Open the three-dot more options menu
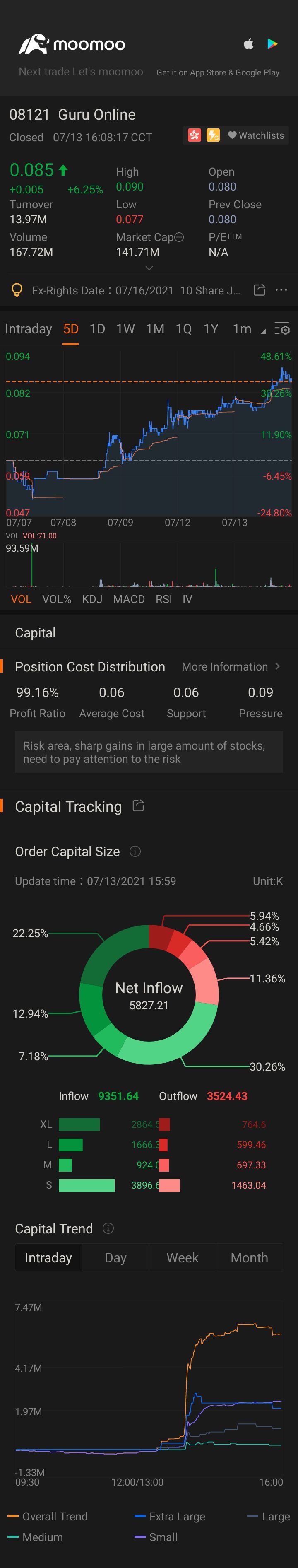This screenshot has height=1568, width=298. pyautogui.click(x=281, y=290)
